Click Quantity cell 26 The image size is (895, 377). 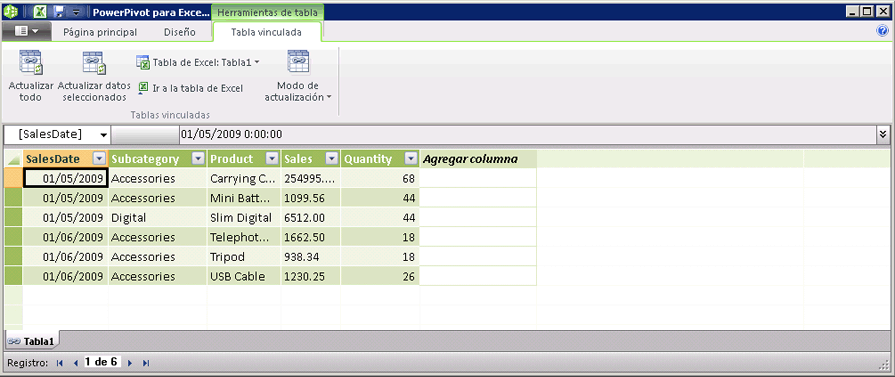(380, 276)
